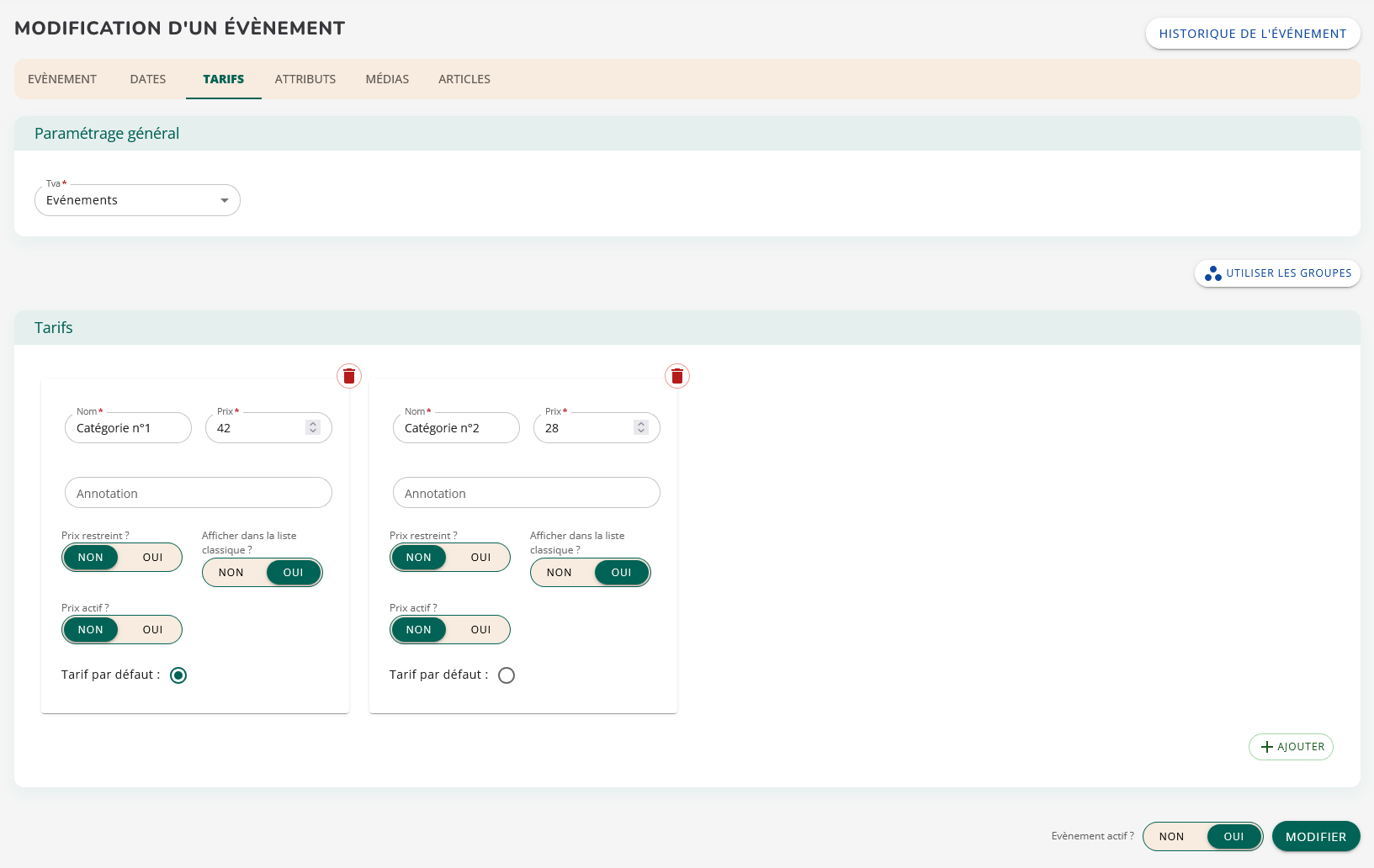Click price stepper arrows for Catégorie n°1
The image size is (1374, 868).
[313, 428]
